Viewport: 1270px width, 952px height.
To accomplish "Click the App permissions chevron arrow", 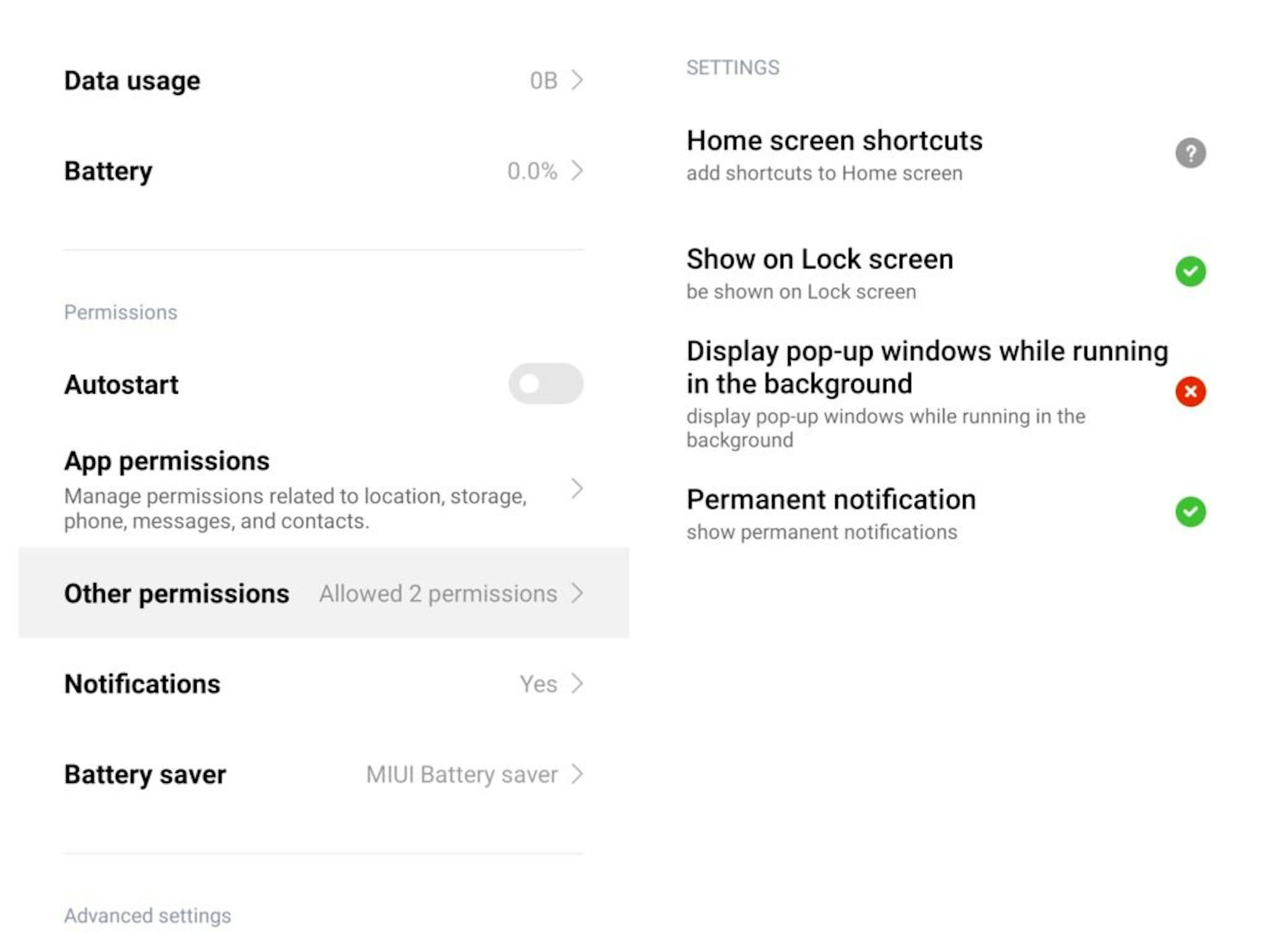I will pos(577,489).
